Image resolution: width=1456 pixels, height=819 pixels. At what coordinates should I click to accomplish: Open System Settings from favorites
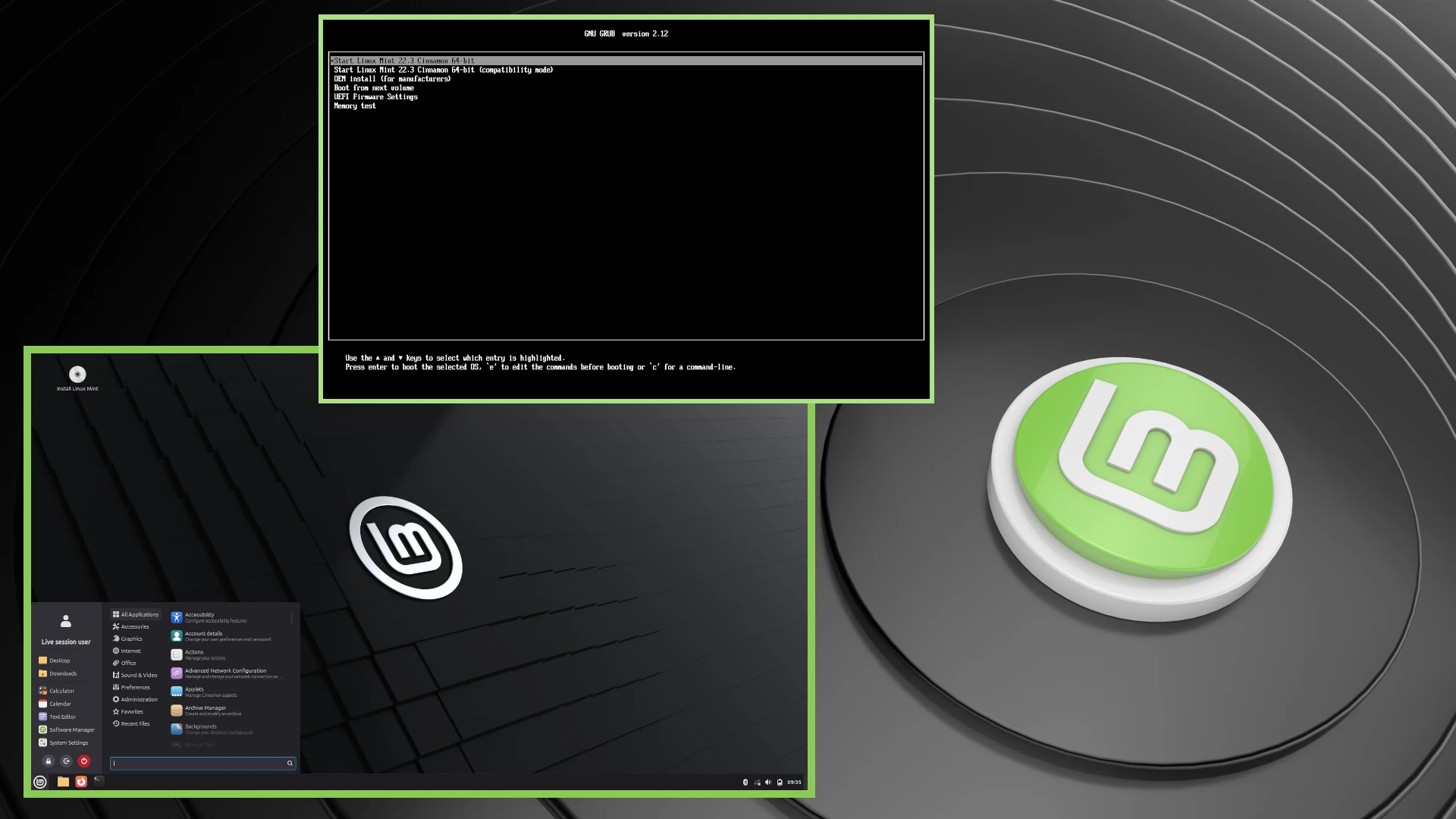pos(64,742)
